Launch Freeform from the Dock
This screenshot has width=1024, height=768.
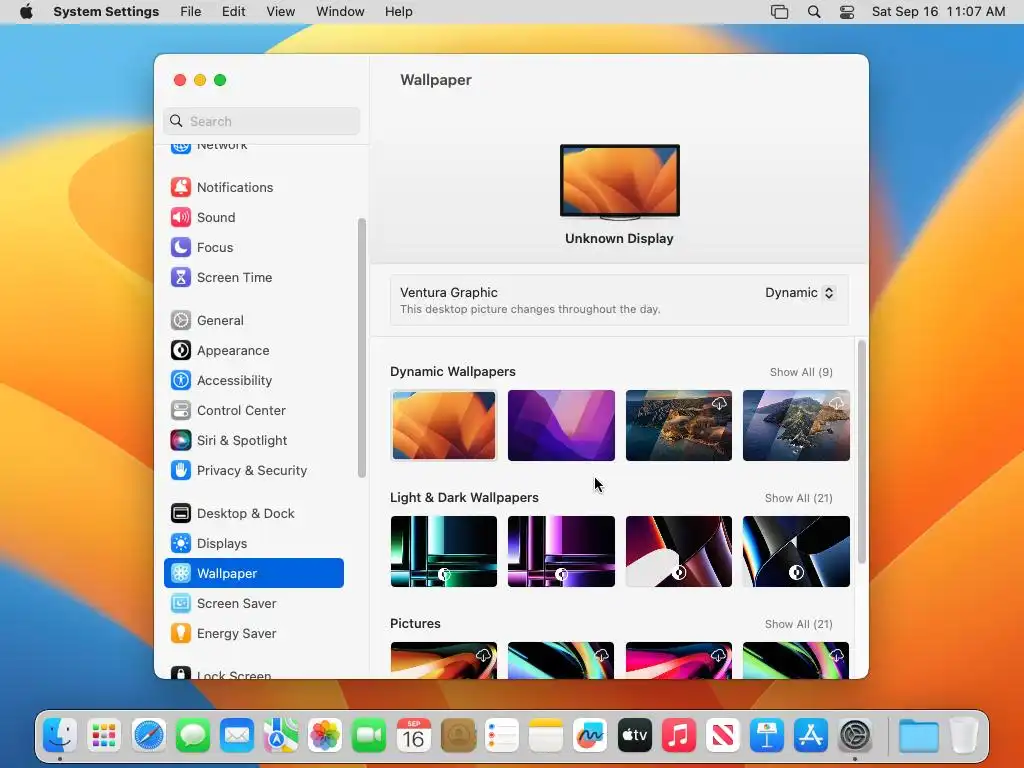[590, 735]
